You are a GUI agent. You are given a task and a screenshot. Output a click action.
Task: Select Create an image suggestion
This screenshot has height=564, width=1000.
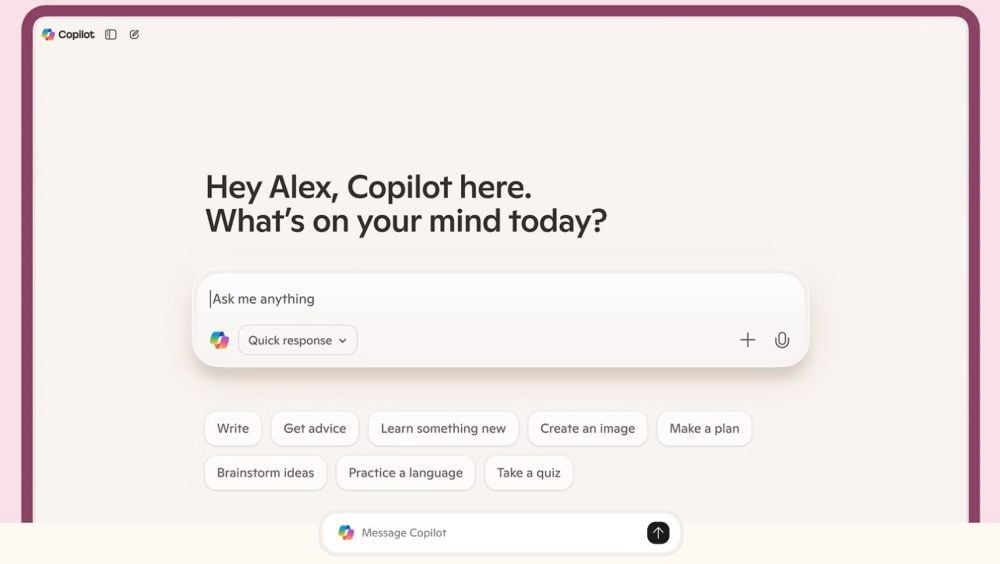click(587, 429)
